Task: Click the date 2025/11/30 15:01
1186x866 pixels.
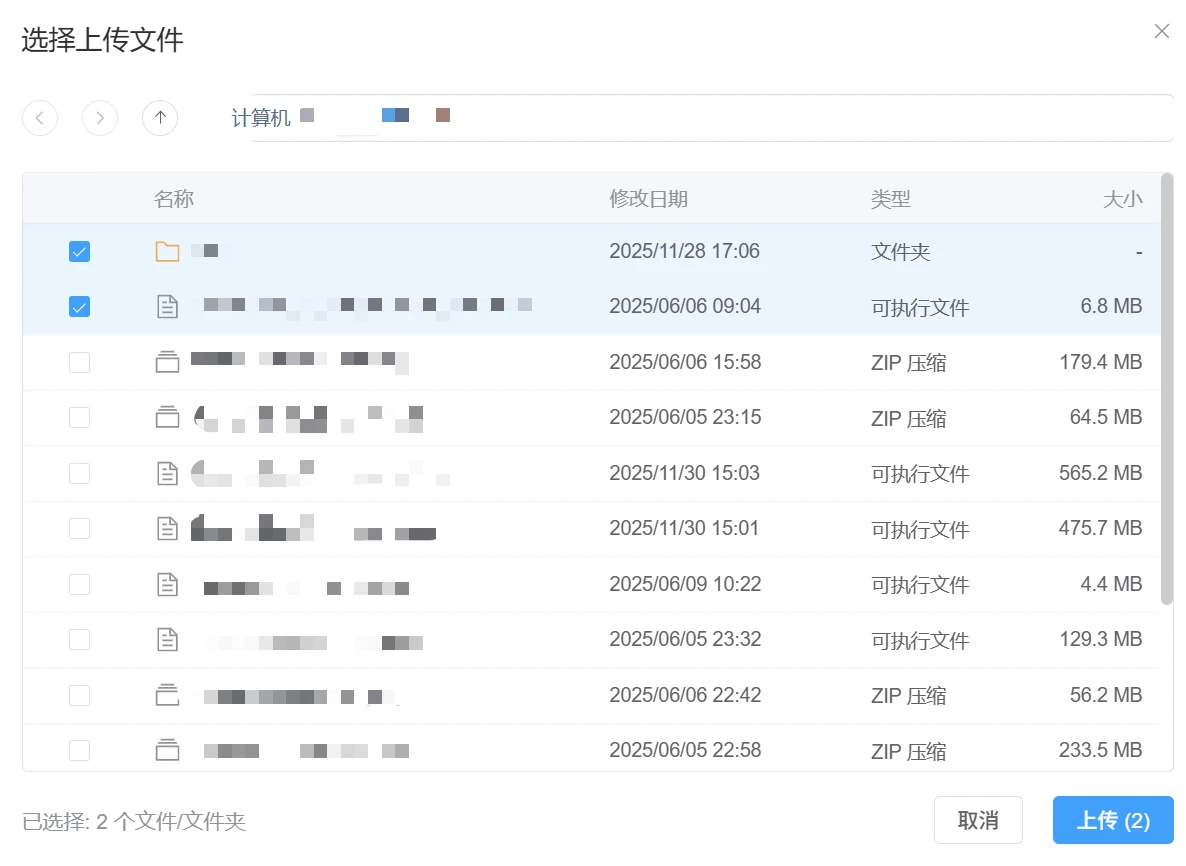Action: tap(684, 529)
